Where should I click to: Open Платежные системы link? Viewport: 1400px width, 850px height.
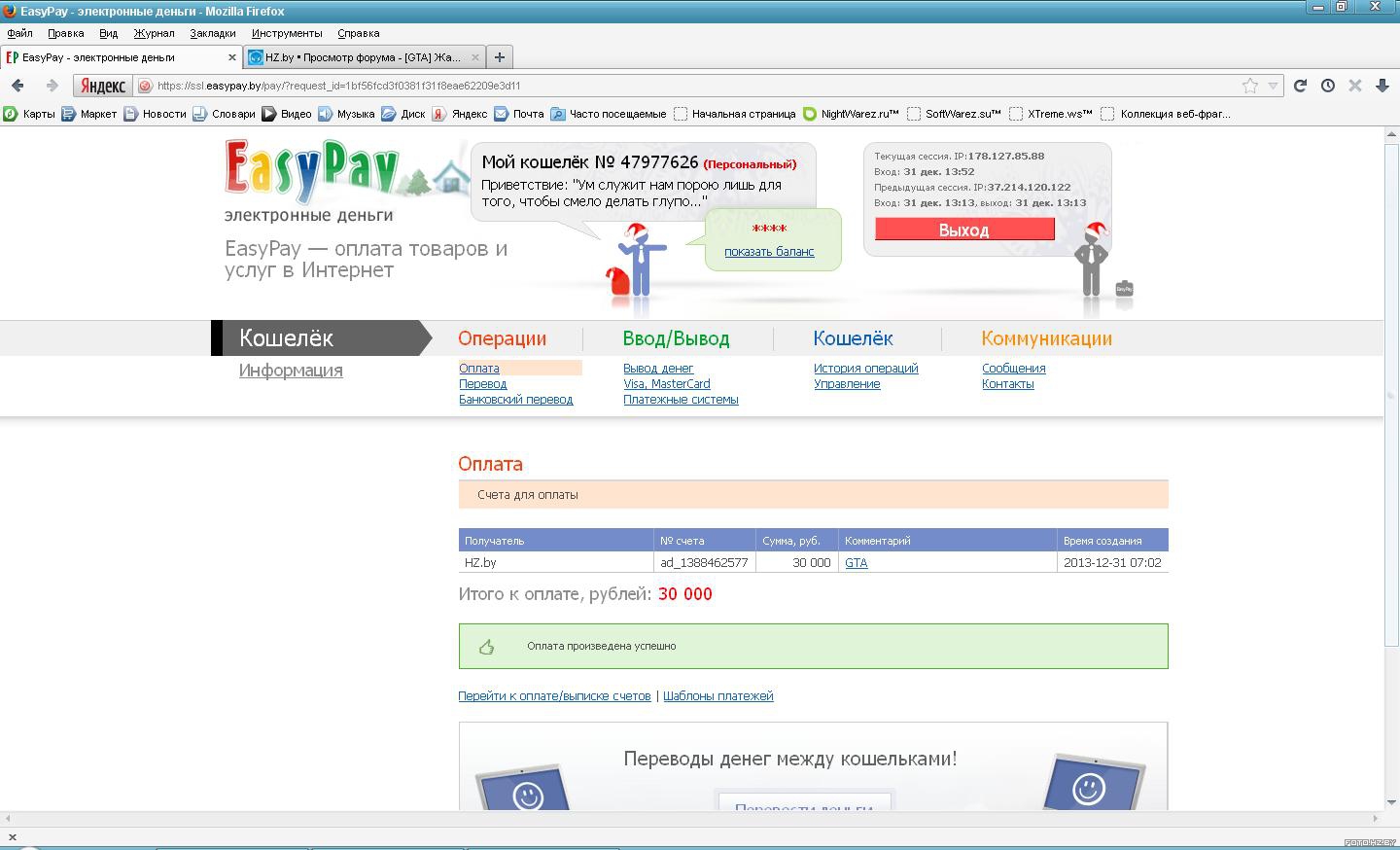point(681,400)
